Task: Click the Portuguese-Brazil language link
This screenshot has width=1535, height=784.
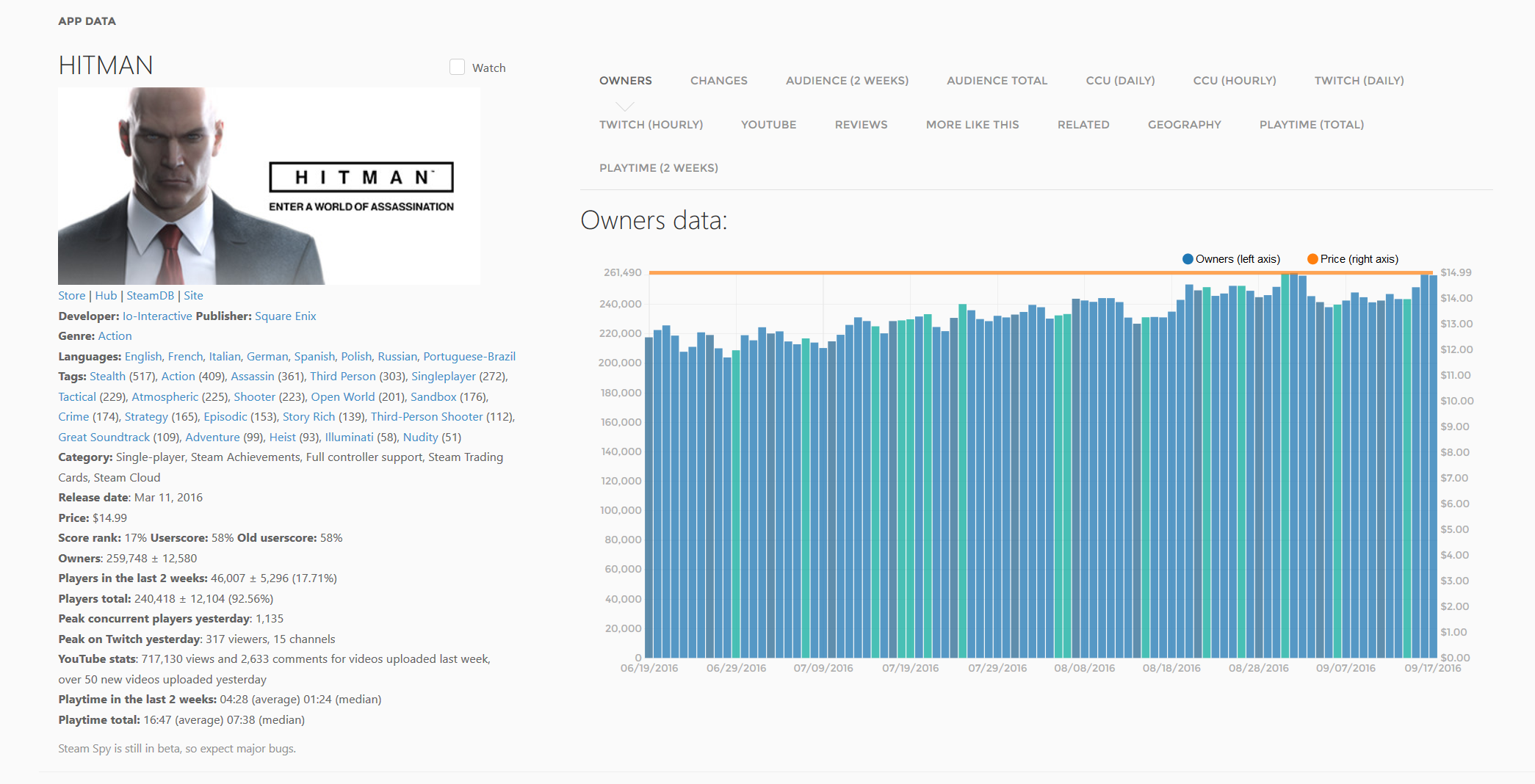Action: point(469,357)
